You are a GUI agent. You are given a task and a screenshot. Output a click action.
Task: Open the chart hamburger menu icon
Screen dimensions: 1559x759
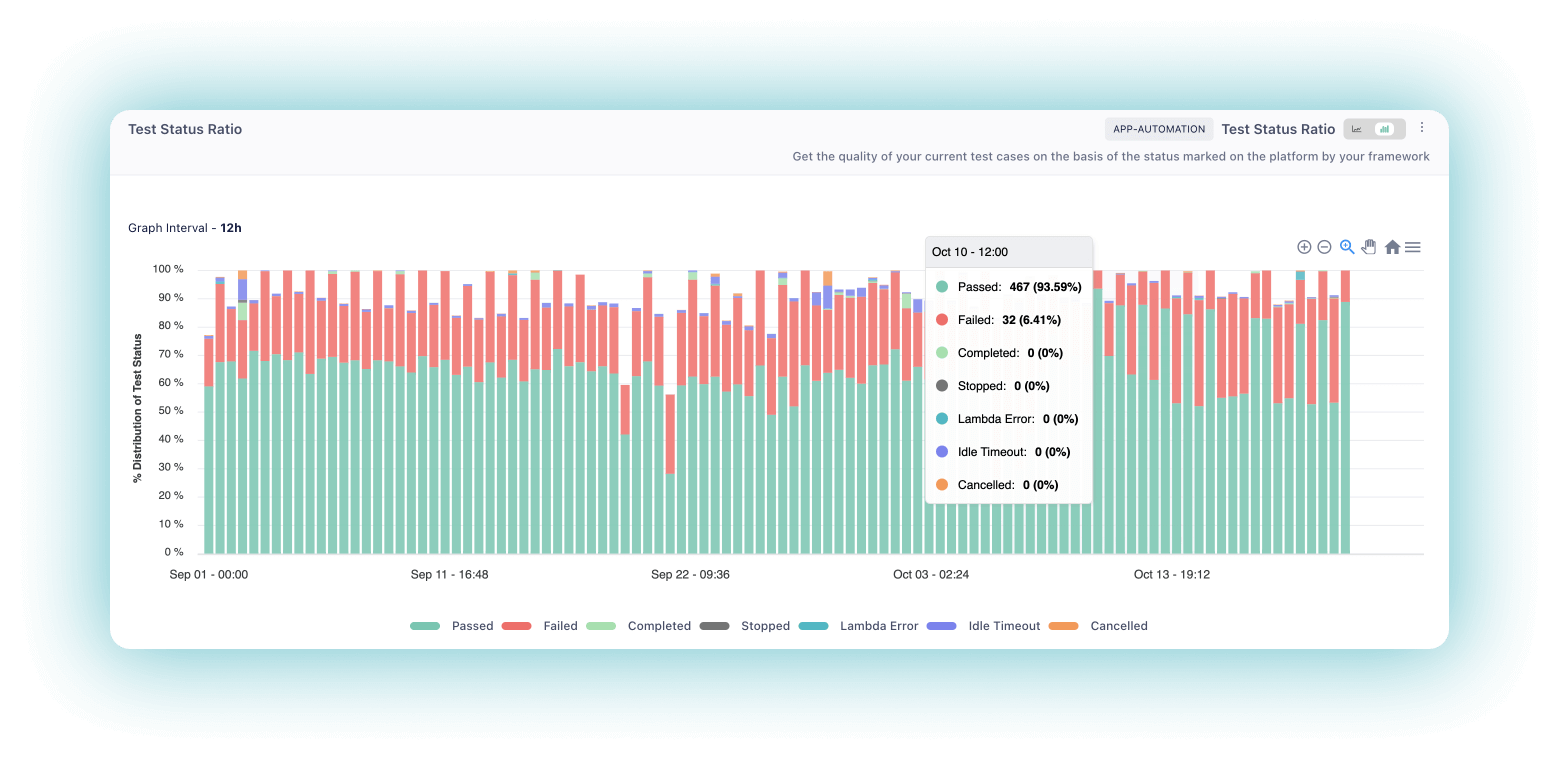pyautogui.click(x=1412, y=247)
